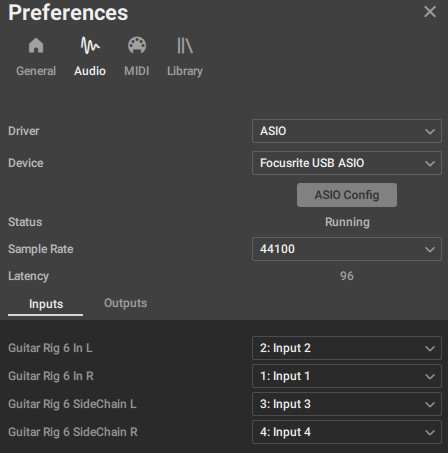Switch to the Outputs tab

click(x=125, y=303)
